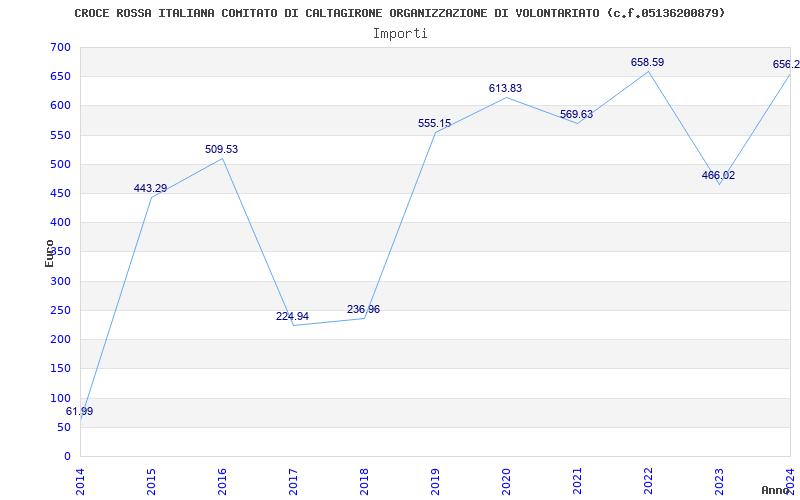Click x-axis year 2016

(x=222, y=482)
